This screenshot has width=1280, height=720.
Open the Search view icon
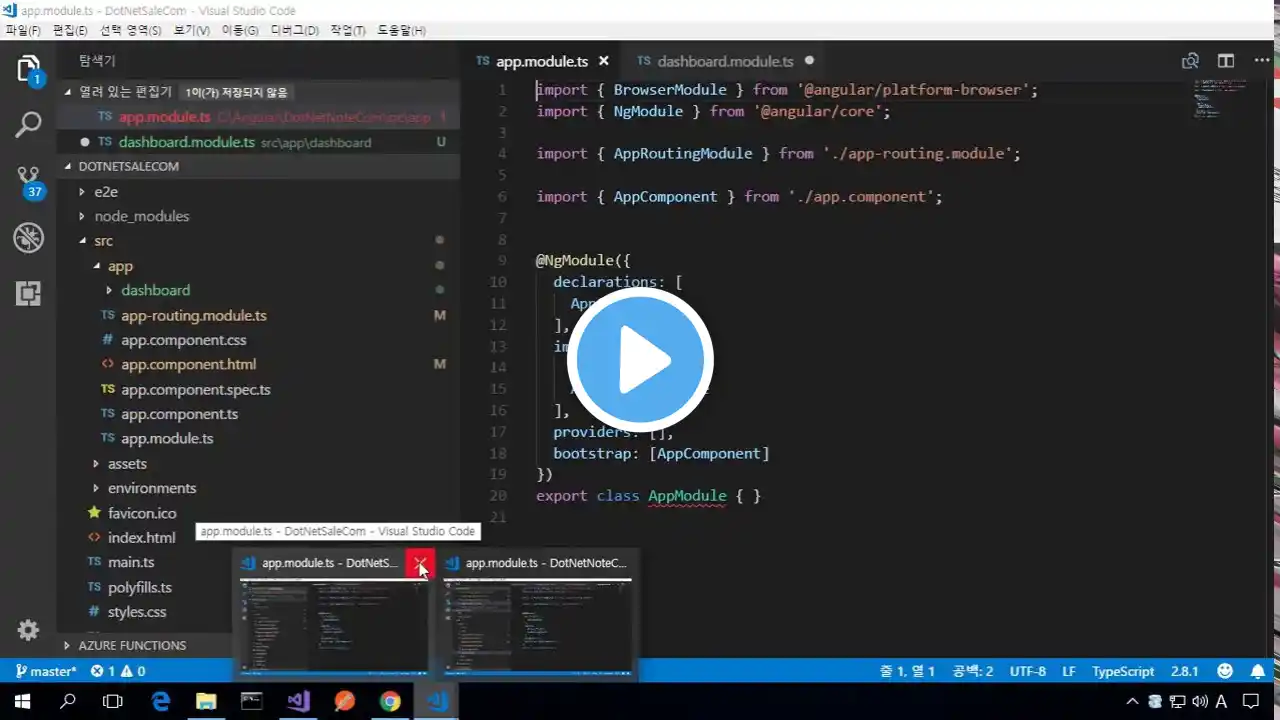click(x=28, y=125)
